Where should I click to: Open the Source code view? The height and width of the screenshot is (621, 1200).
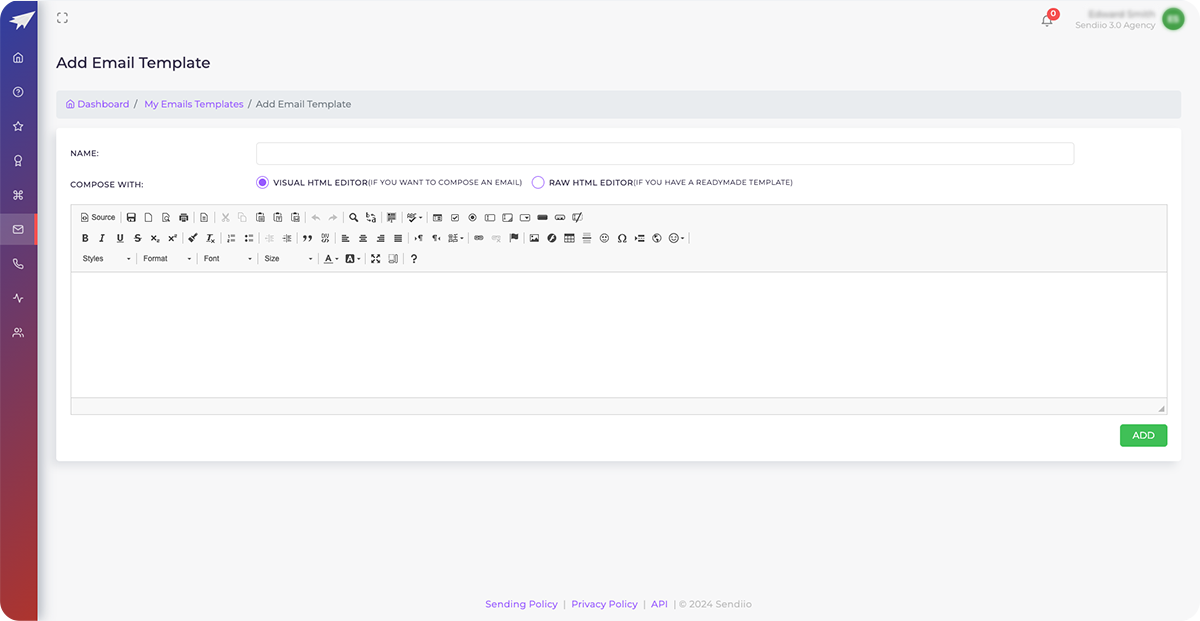(x=97, y=217)
